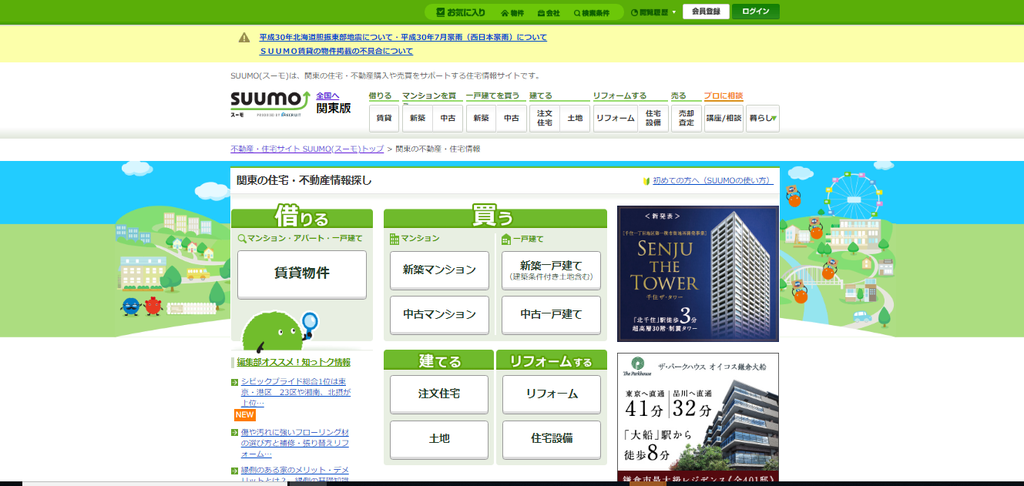The width and height of the screenshot is (1024, 486).
Task: Open 検索条件 magnifier in top bar
Action: coord(591,12)
